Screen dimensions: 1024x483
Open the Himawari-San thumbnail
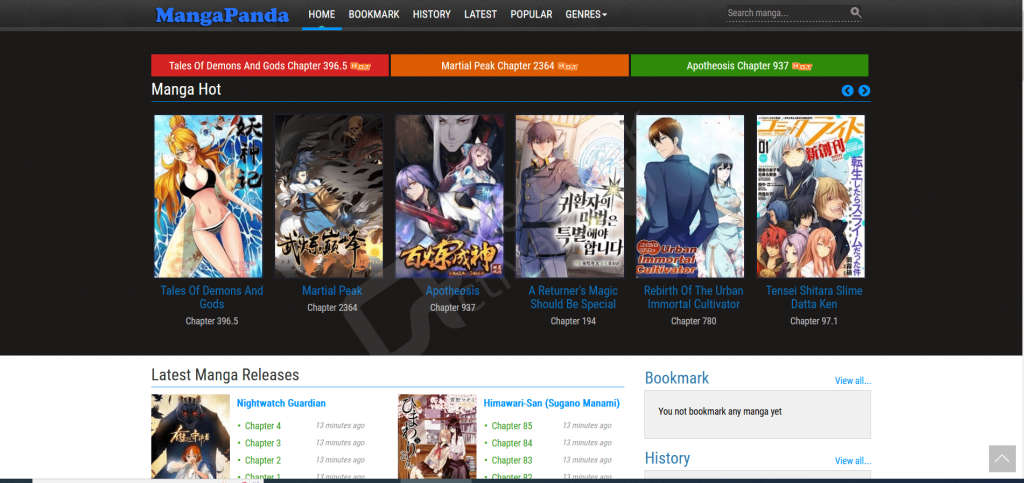[437, 437]
